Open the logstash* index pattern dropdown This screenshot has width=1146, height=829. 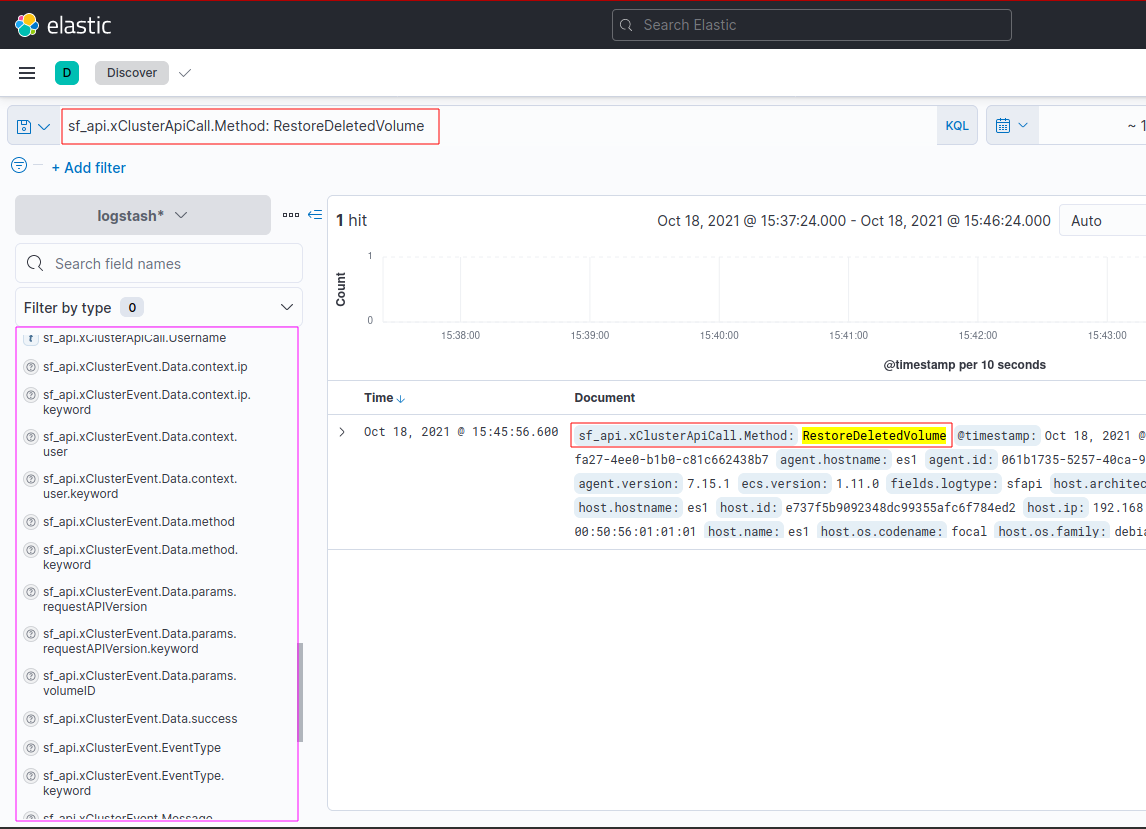[143, 215]
